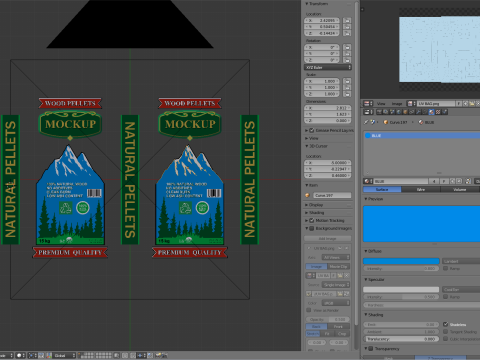
Task: Toggle the Shadeless checkbox
Action: [x=445, y=324]
